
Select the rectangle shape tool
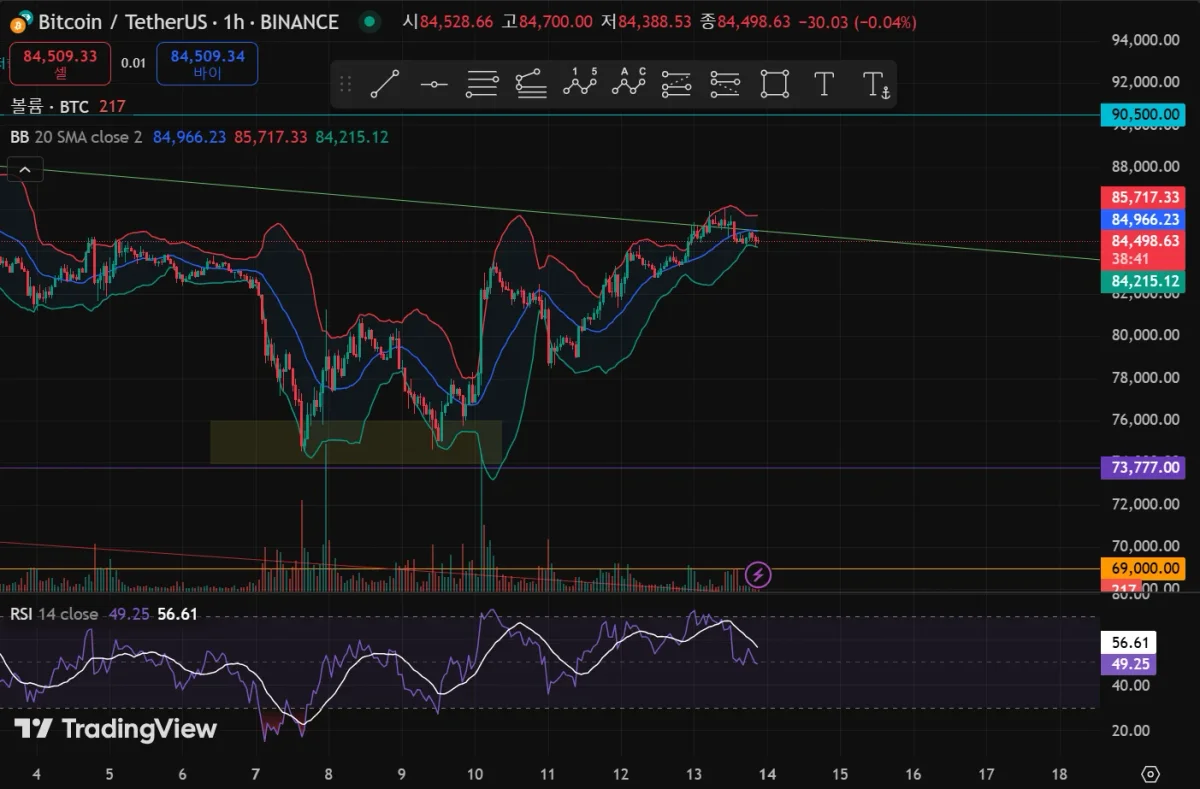click(775, 84)
